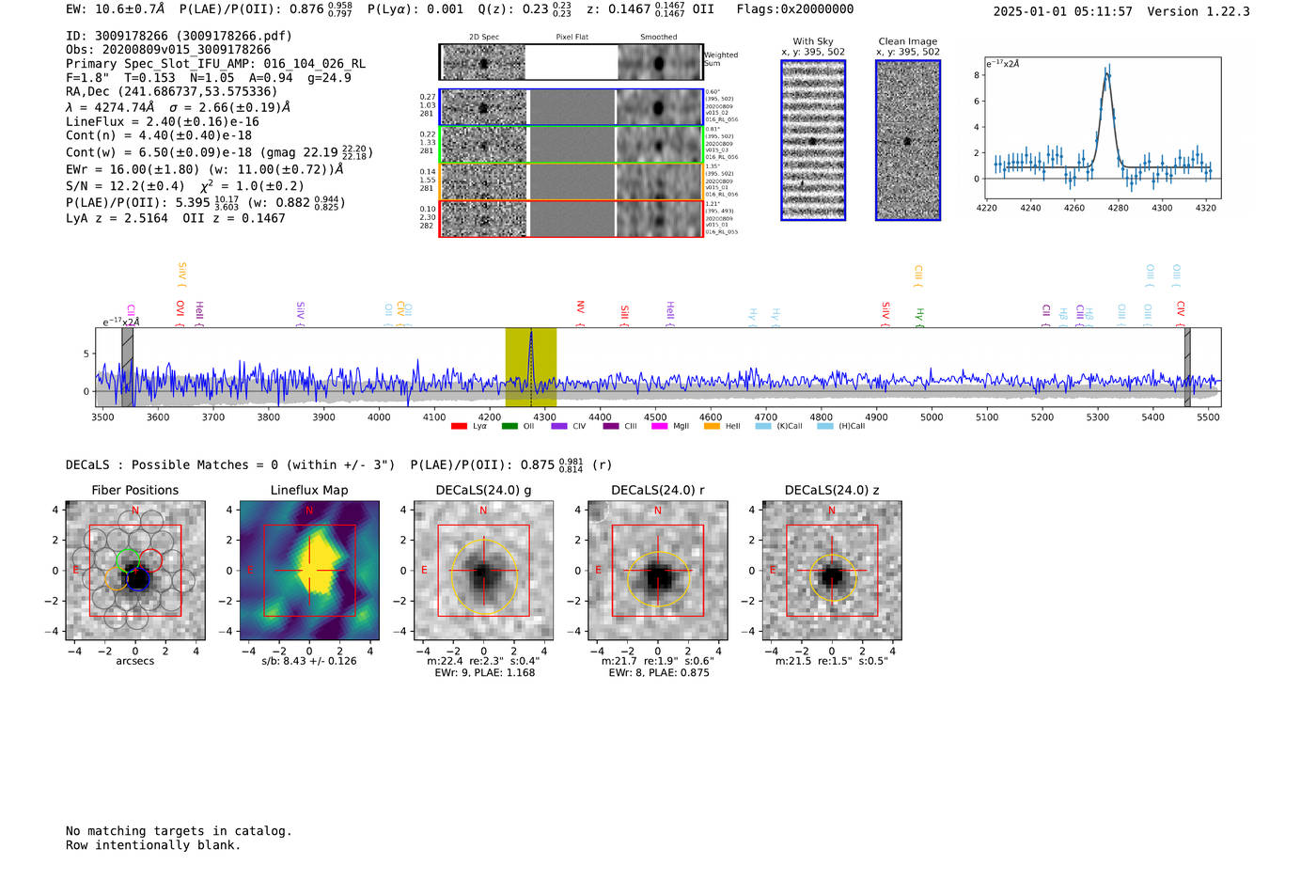The height and width of the screenshot is (896, 1316).
Task: Click the No matching targets in catalog message
Action: 179,831
